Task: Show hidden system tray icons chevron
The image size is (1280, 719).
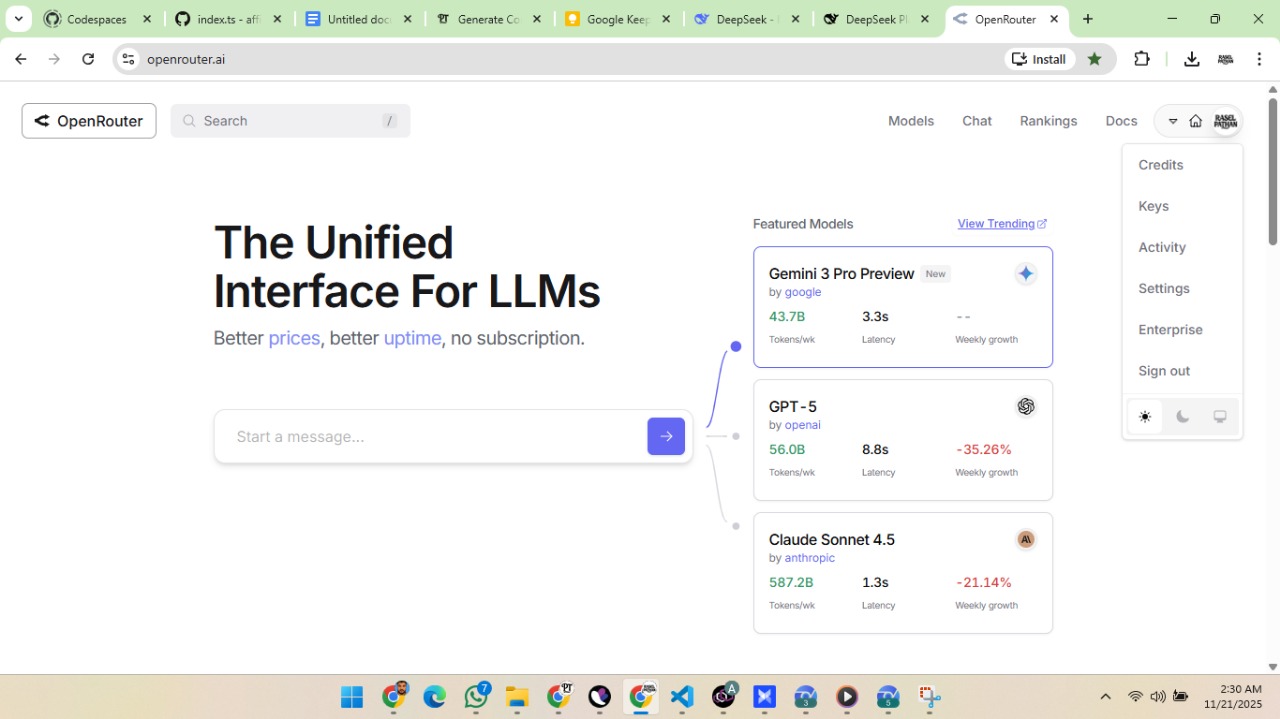Action: [1105, 697]
